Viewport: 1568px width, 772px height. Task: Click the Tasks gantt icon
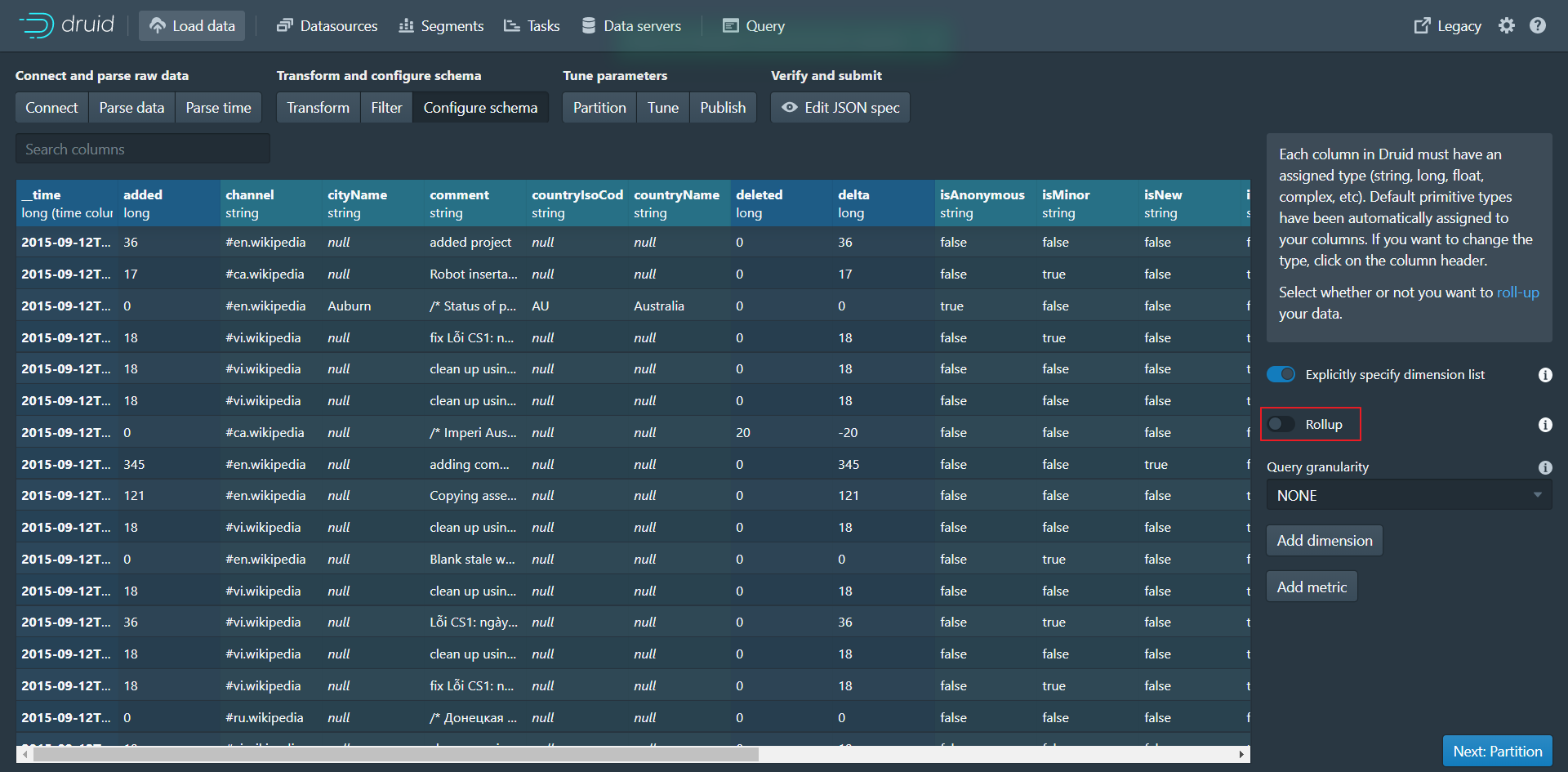(512, 25)
